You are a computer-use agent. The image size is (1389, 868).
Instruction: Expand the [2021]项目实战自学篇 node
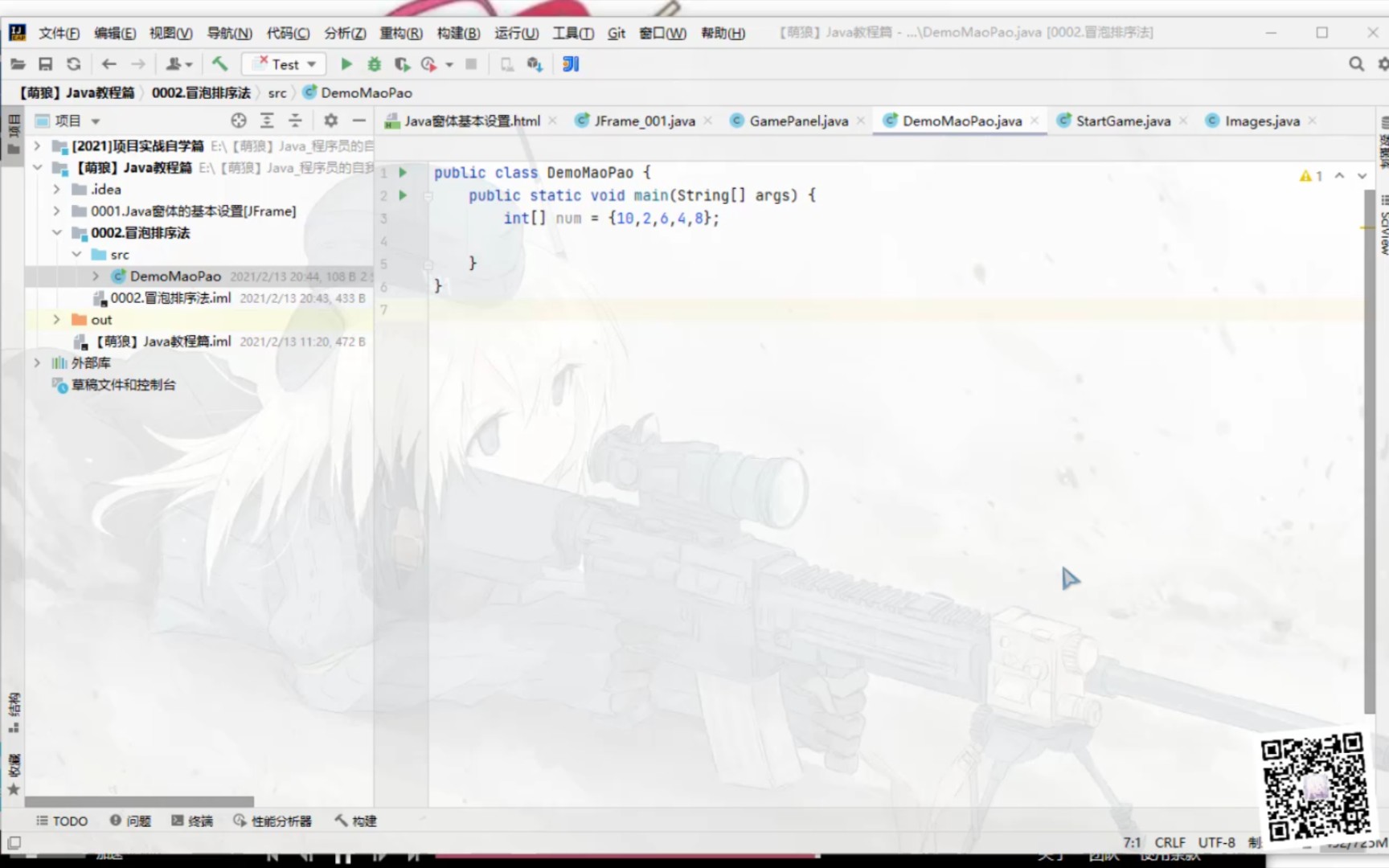[37, 145]
